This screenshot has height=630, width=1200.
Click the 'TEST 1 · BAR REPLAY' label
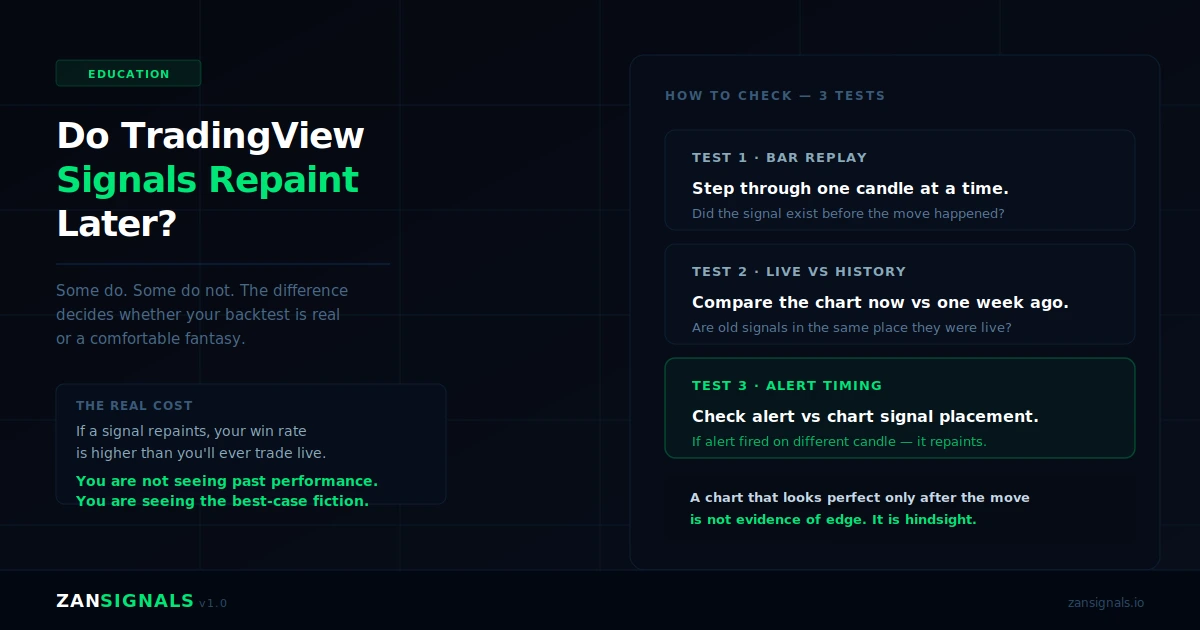[779, 158]
